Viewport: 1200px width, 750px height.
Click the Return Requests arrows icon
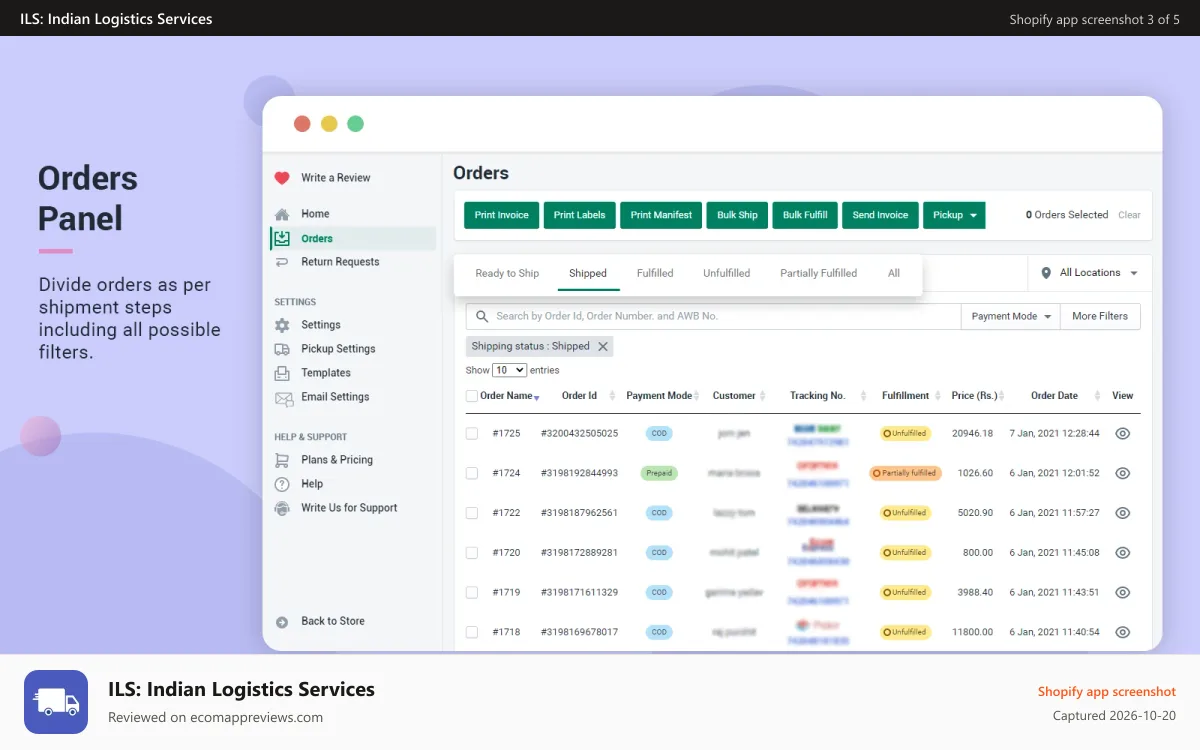(x=282, y=262)
